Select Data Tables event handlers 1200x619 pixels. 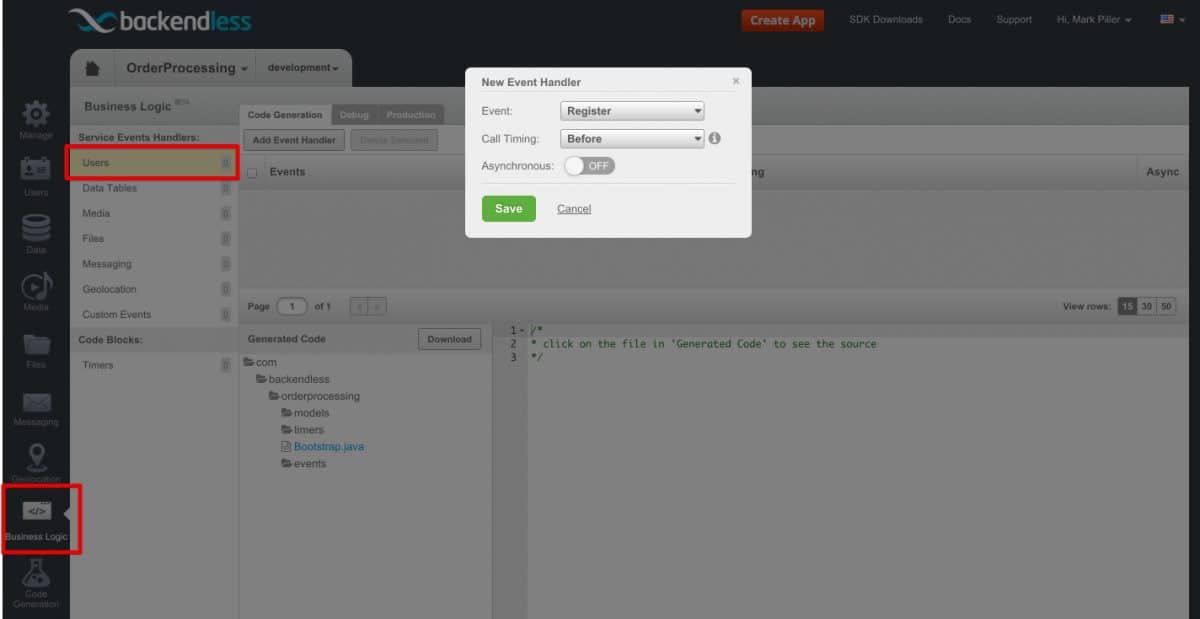[152, 188]
